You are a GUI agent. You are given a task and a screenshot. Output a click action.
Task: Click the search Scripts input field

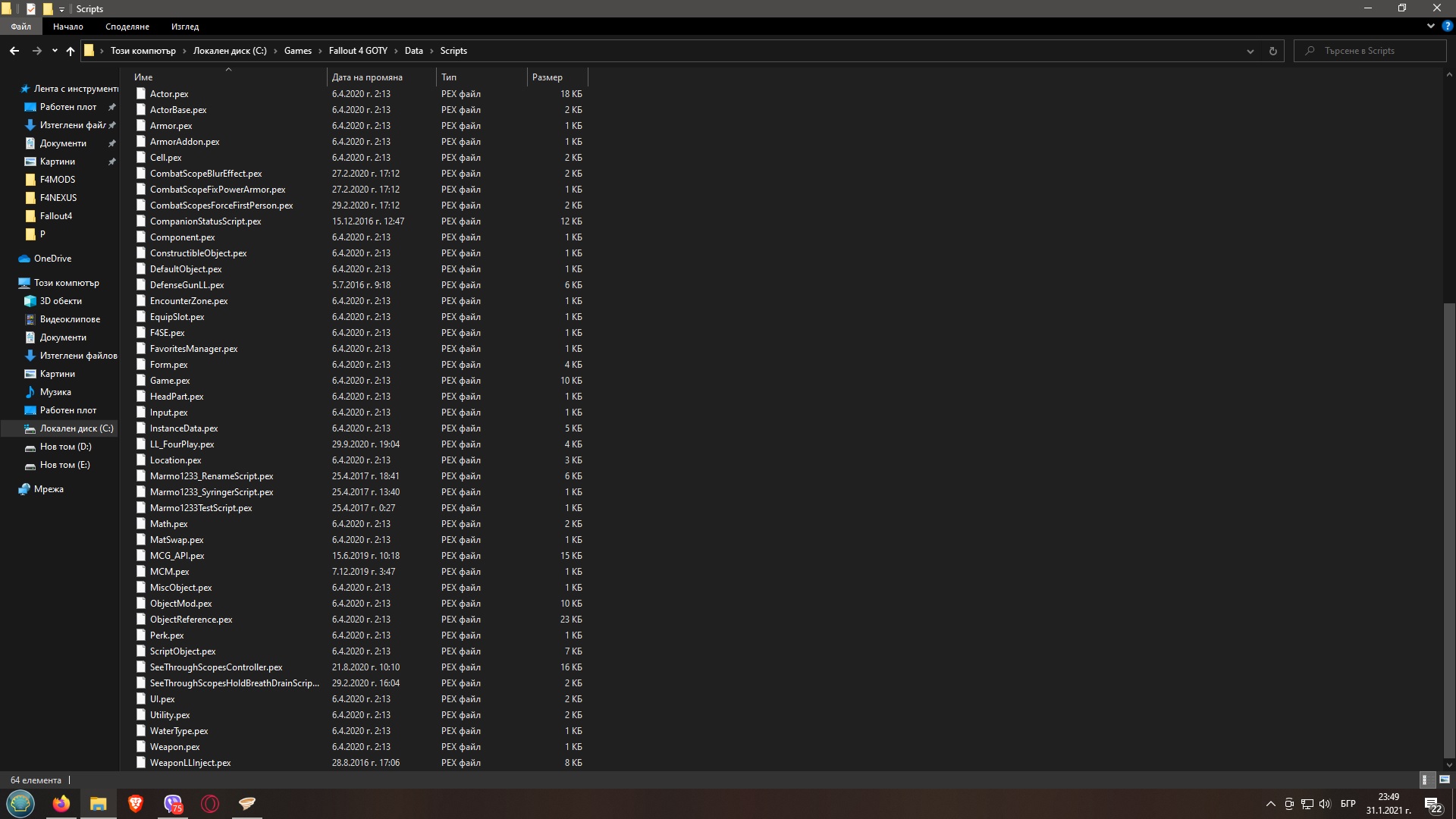(1370, 51)
